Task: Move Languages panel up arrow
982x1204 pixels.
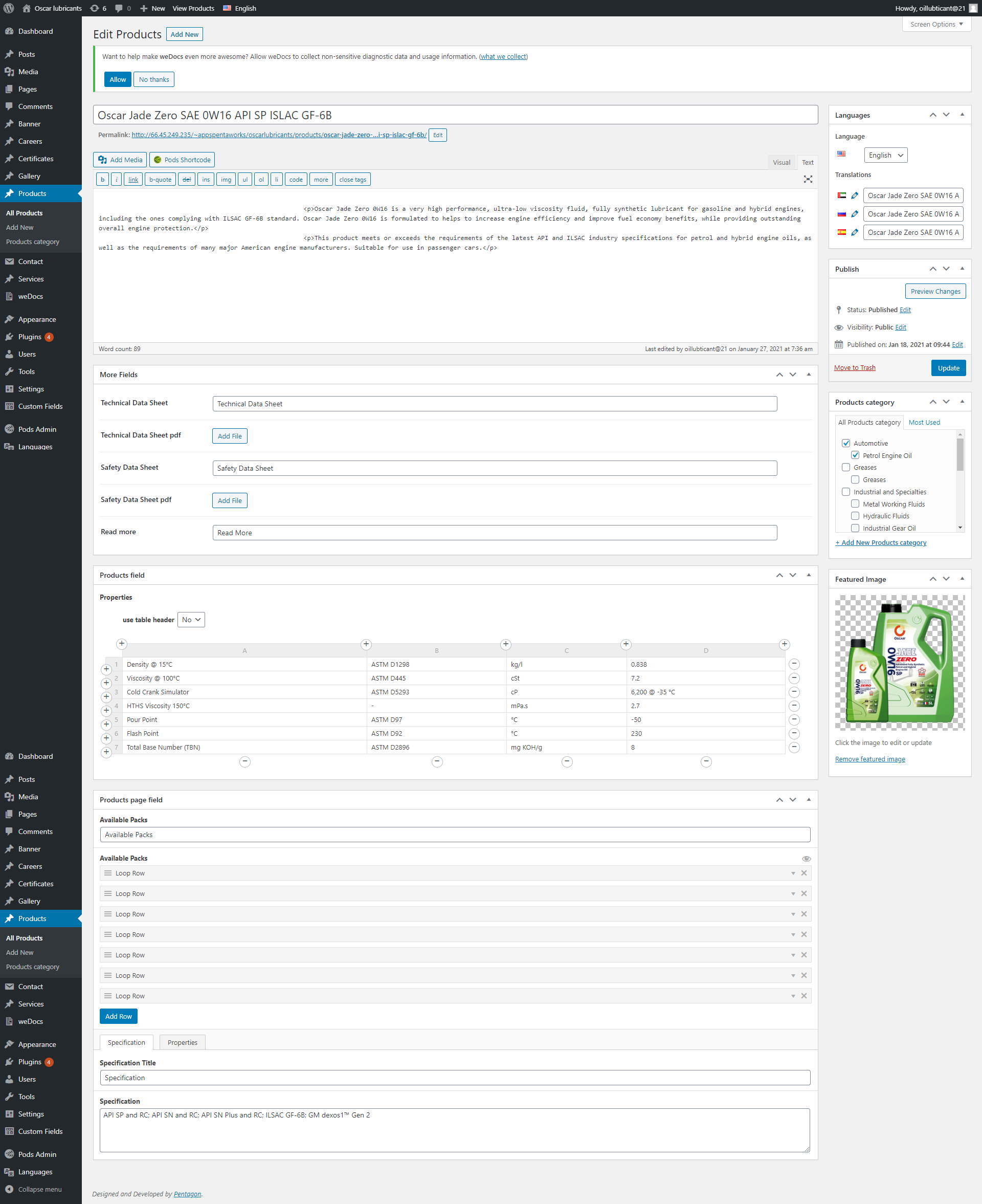Action: 933,115
